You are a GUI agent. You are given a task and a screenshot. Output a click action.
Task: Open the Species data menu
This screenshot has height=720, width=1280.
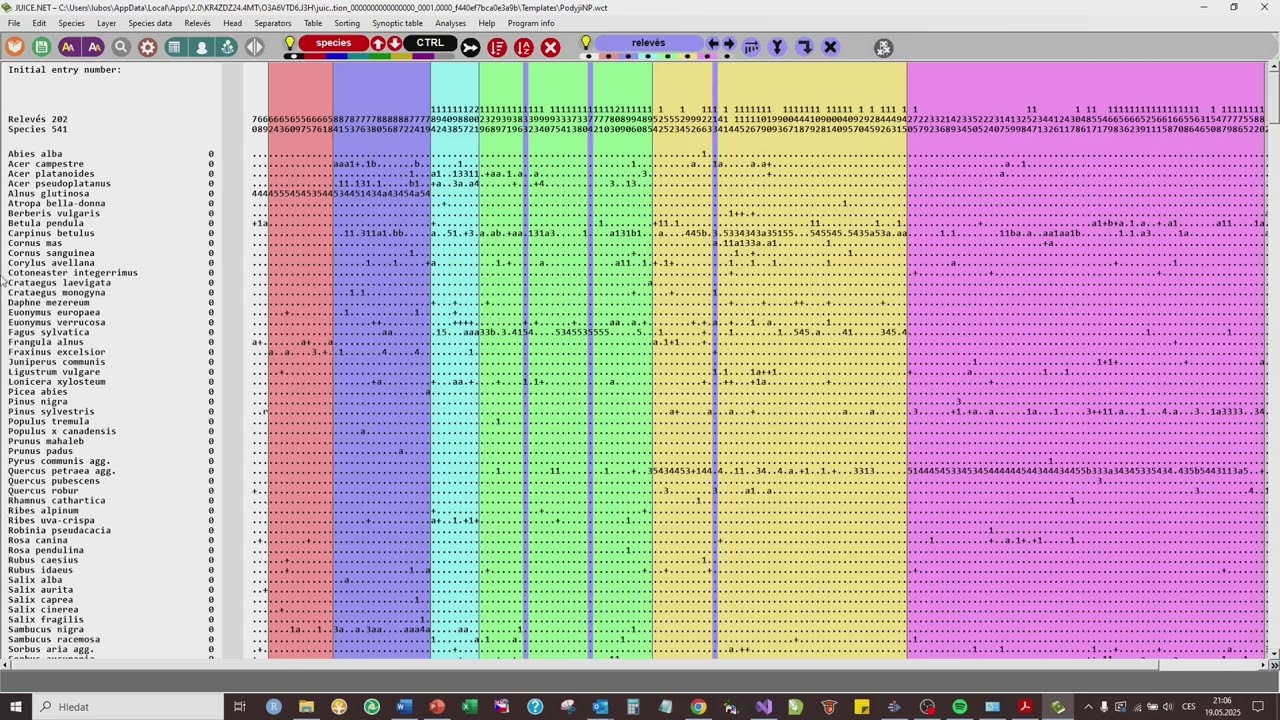pyautogui.click(x=150, y=23)
